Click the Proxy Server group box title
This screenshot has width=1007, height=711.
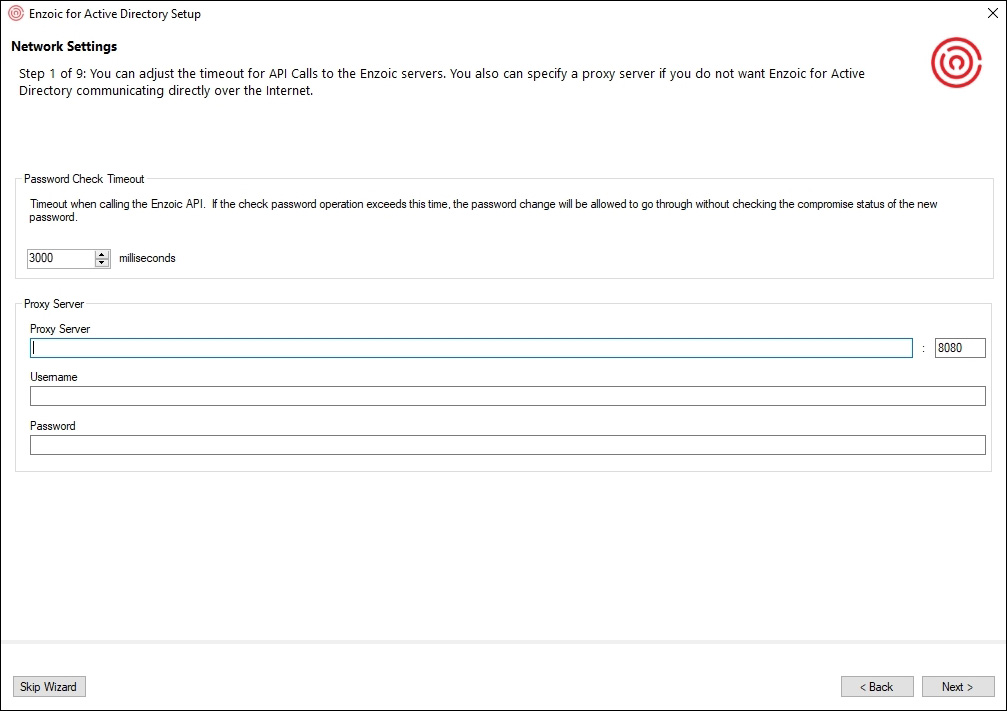point(54,304)
